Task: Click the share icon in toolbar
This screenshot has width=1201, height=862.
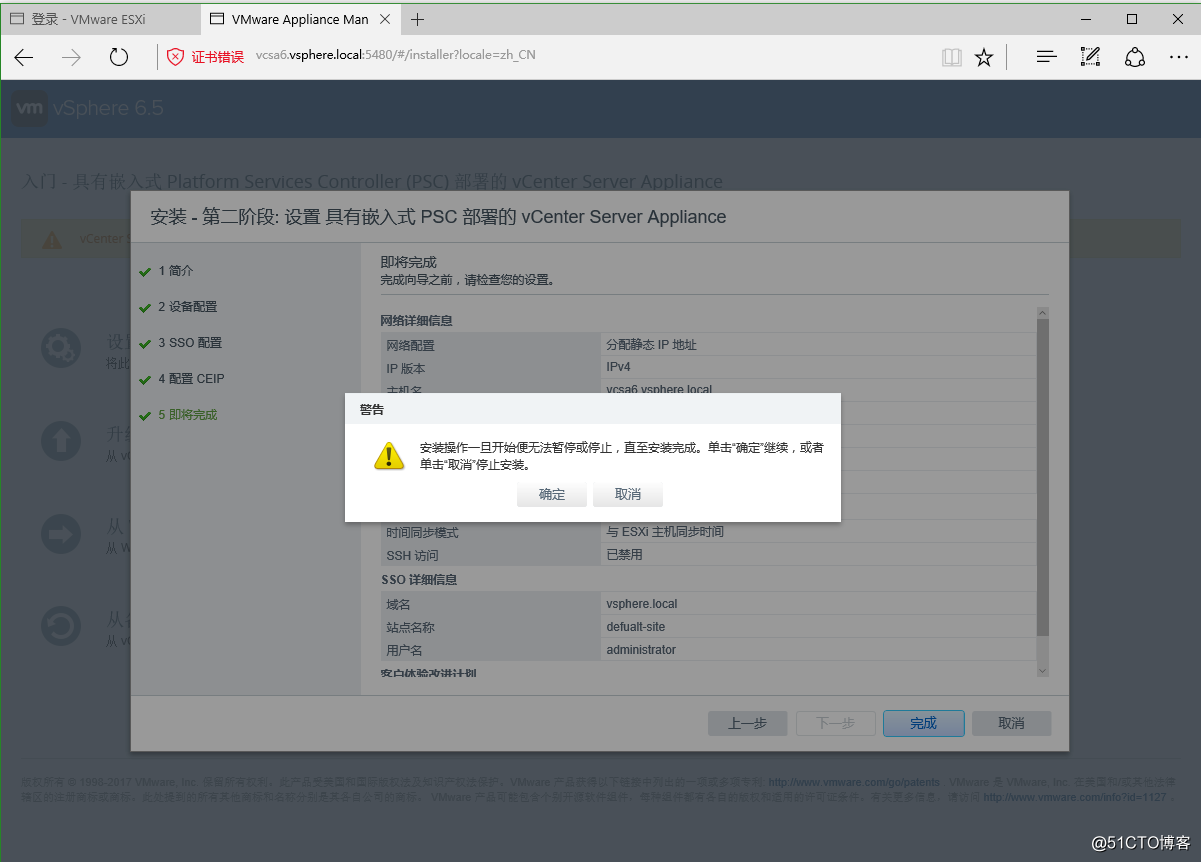Action: point(1135,57)
